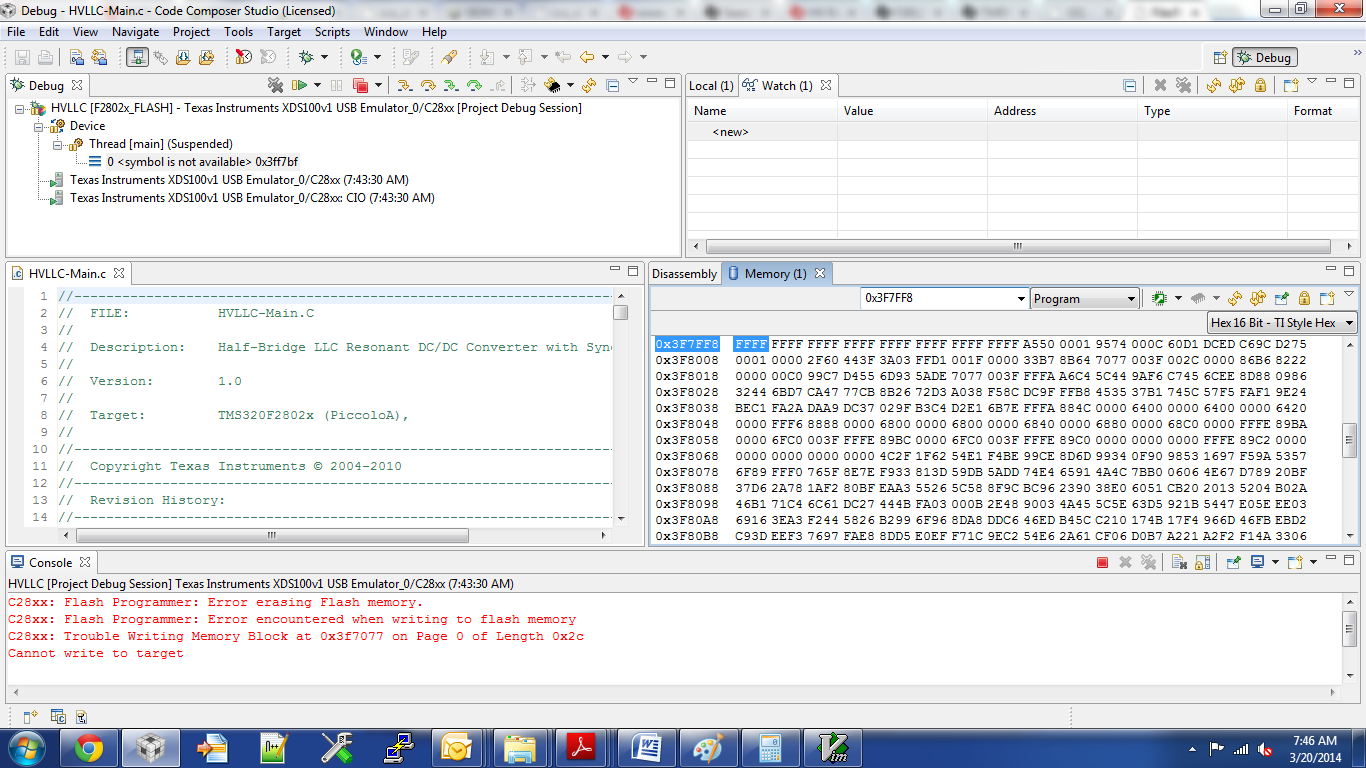Click the Chrome icon in Windows taskbar
Image resolution: width=1366 pixels, height=768 pixels.
coord(89,748)
